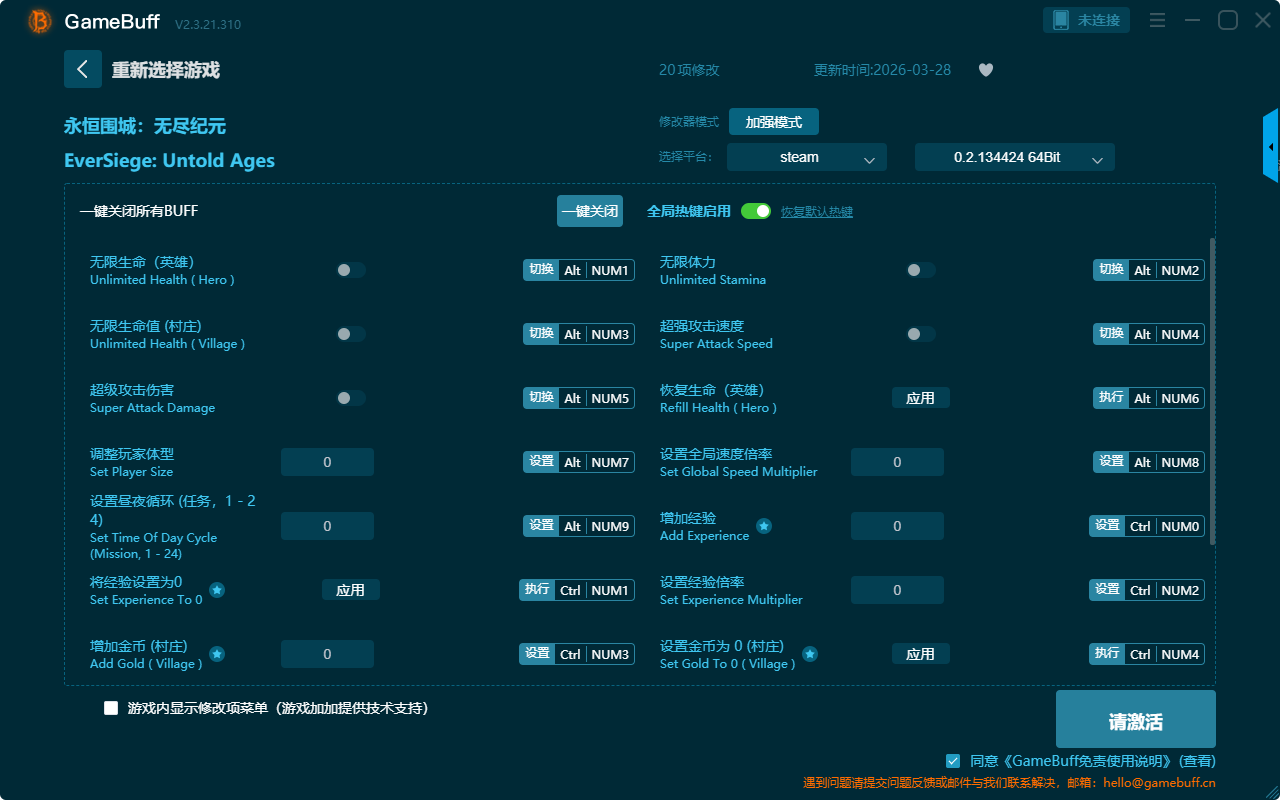Click the phone connection status icon
Screen dimensions: 1280x800
[1061, 20]
